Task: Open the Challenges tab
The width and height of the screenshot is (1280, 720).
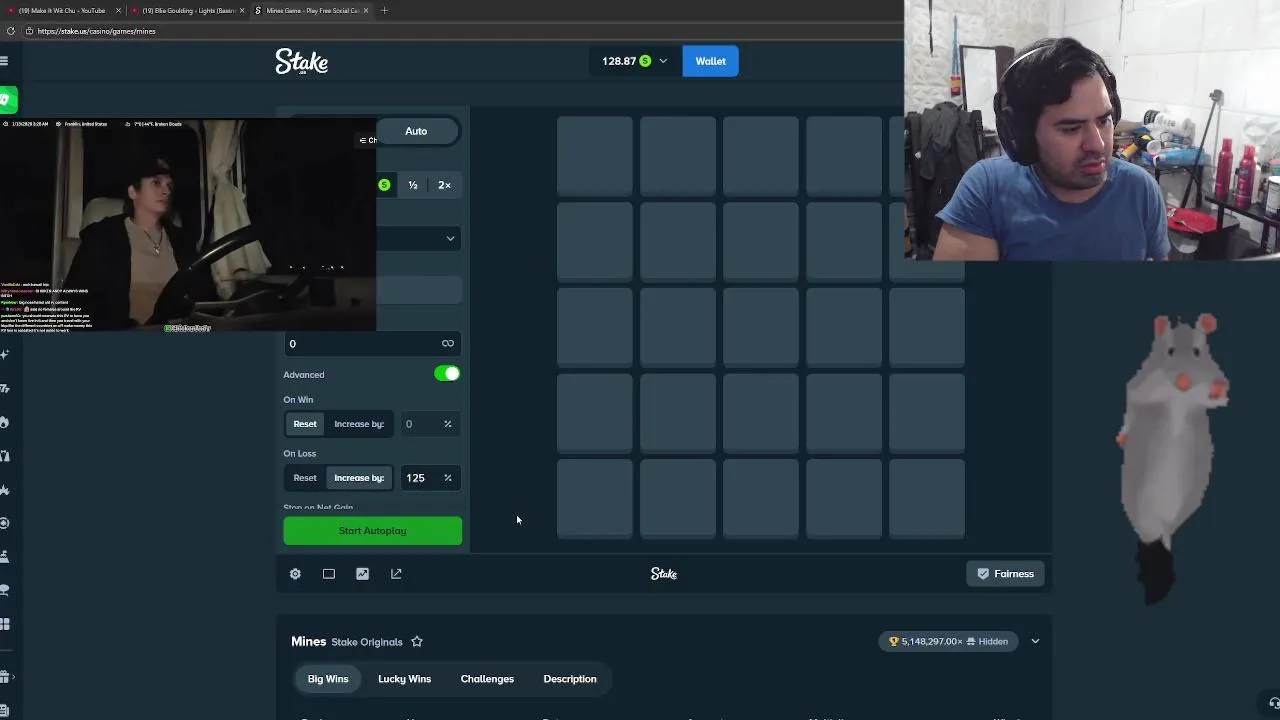Action: (487, 679)
